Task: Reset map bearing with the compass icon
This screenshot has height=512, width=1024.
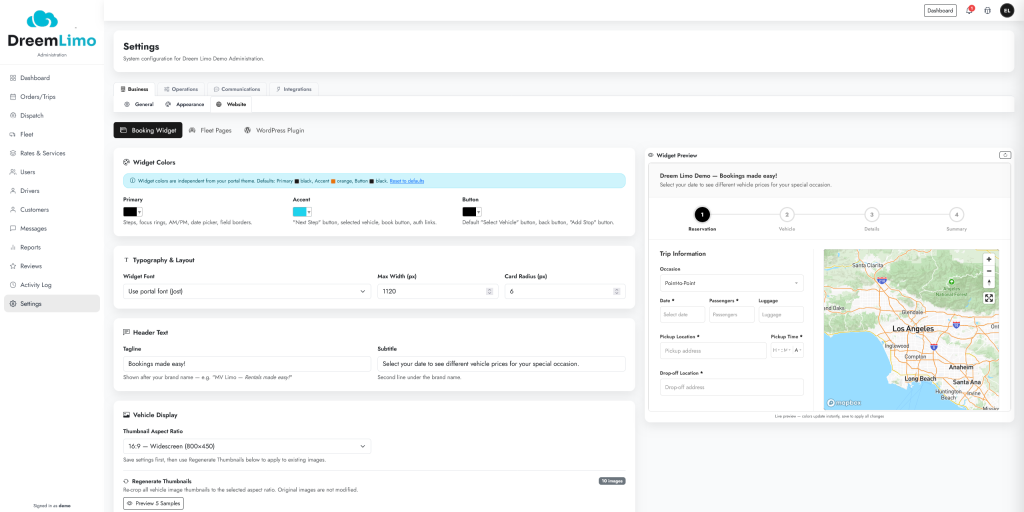Action: [989, 283]
